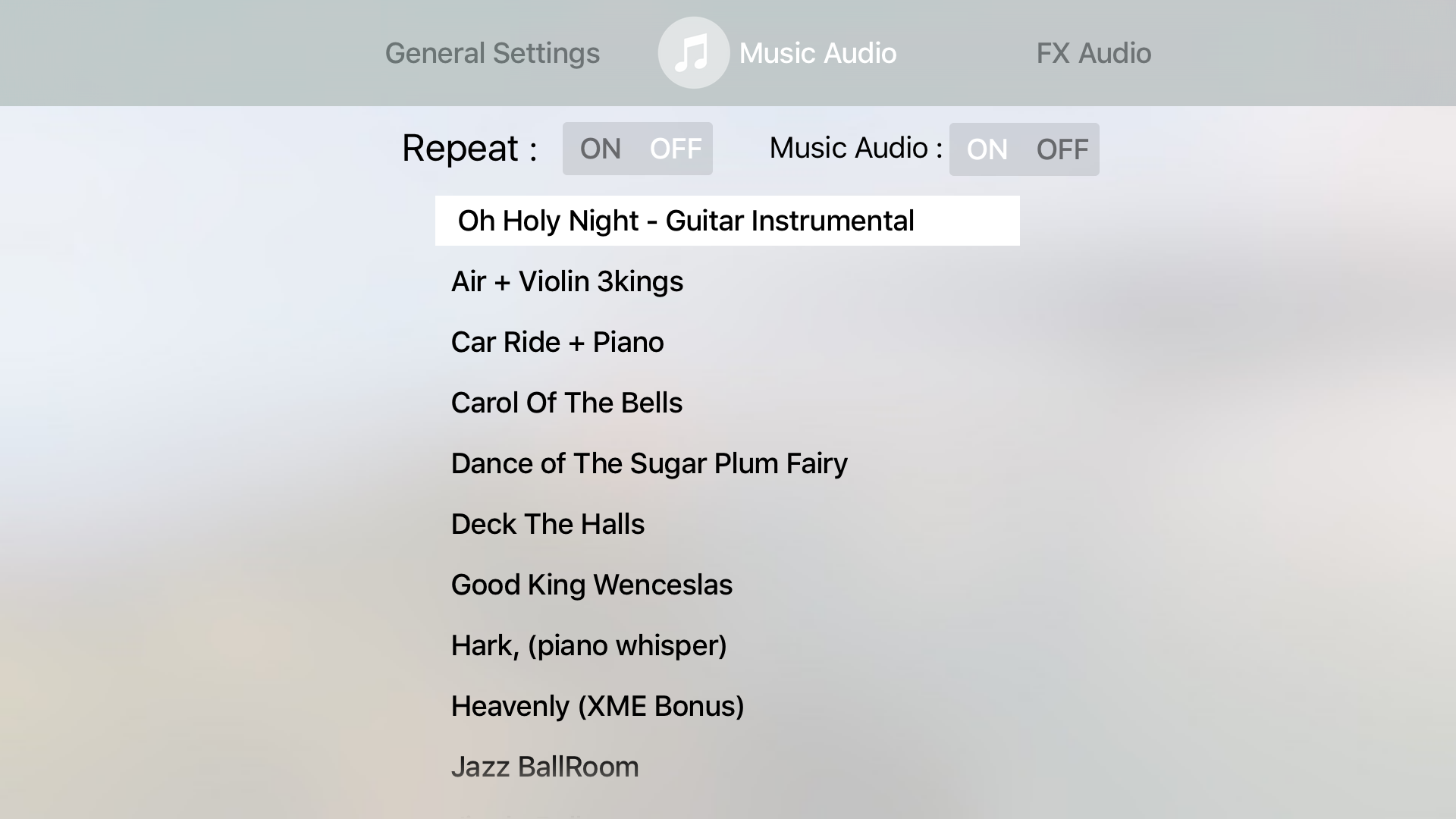Switch to General Settings tab
1456x819 pixels.
(492, 53)
